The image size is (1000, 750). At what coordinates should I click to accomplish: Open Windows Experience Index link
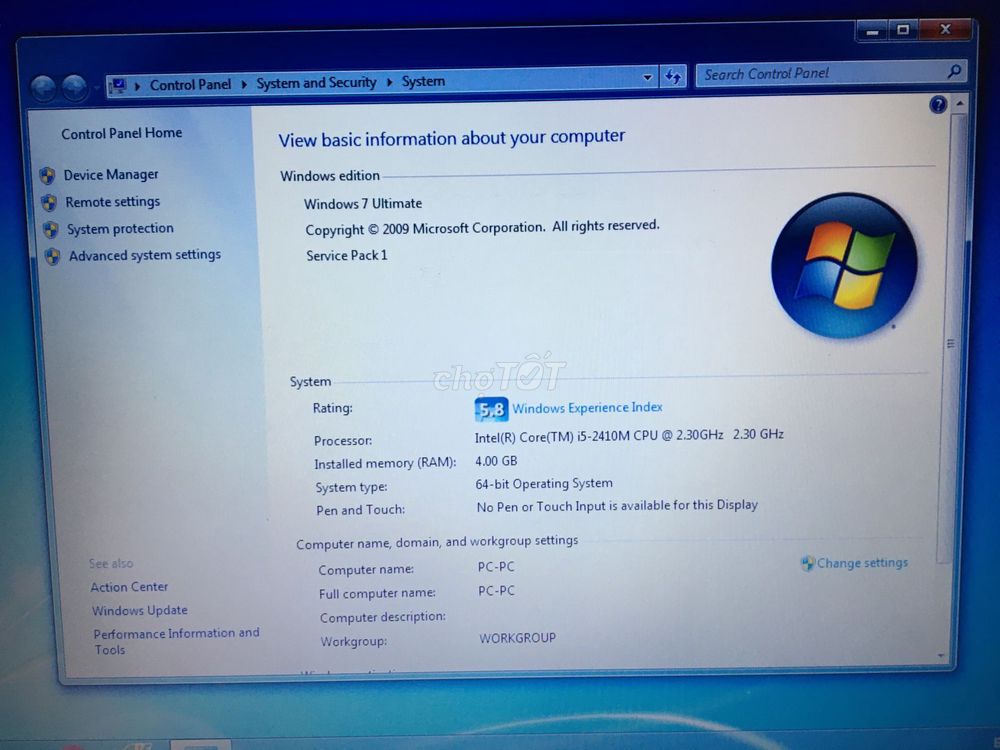tap(587, 408)
